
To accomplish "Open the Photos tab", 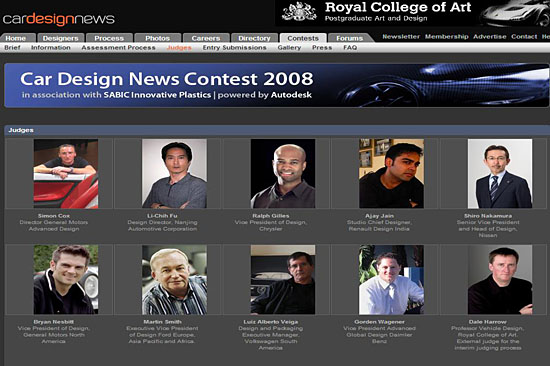I will [157, 38].
